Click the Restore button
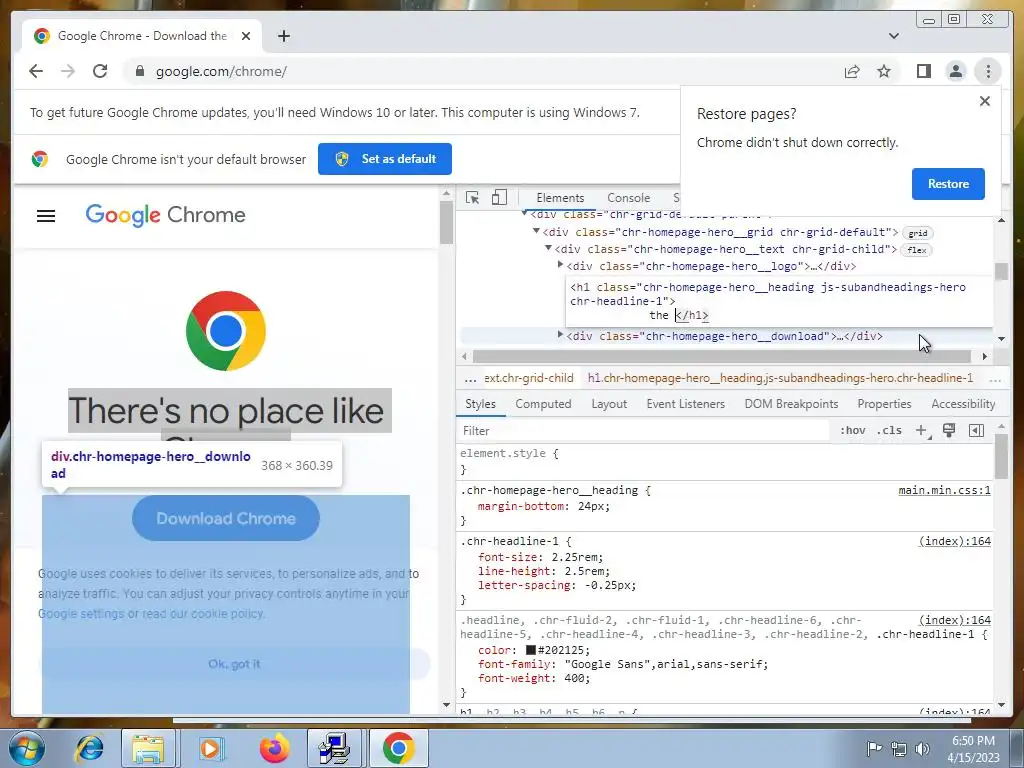The height and width of the screenshot is (768, 1024). click(x=948, y=184)
